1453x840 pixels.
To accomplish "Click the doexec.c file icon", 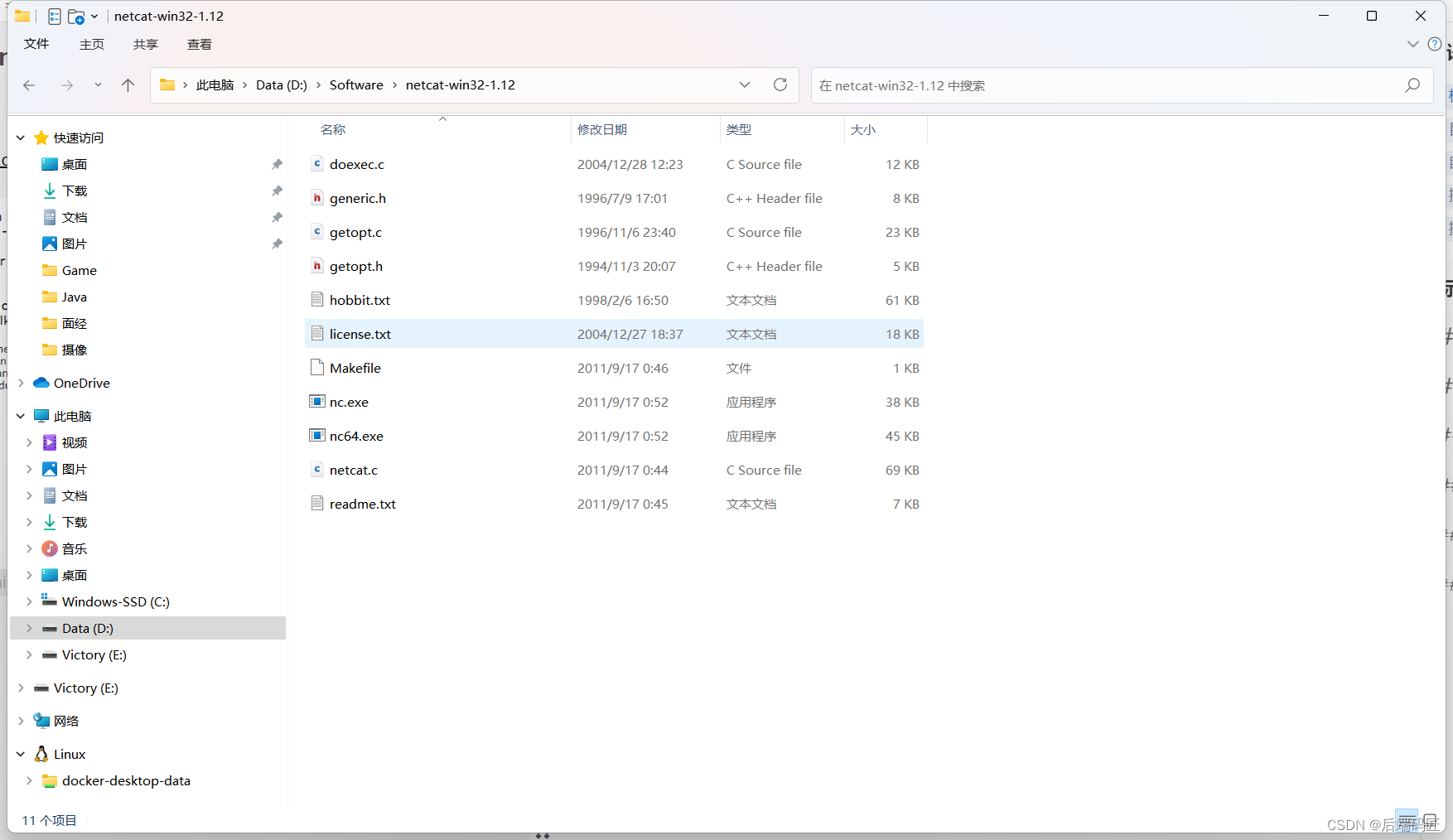I will [316, 164].
